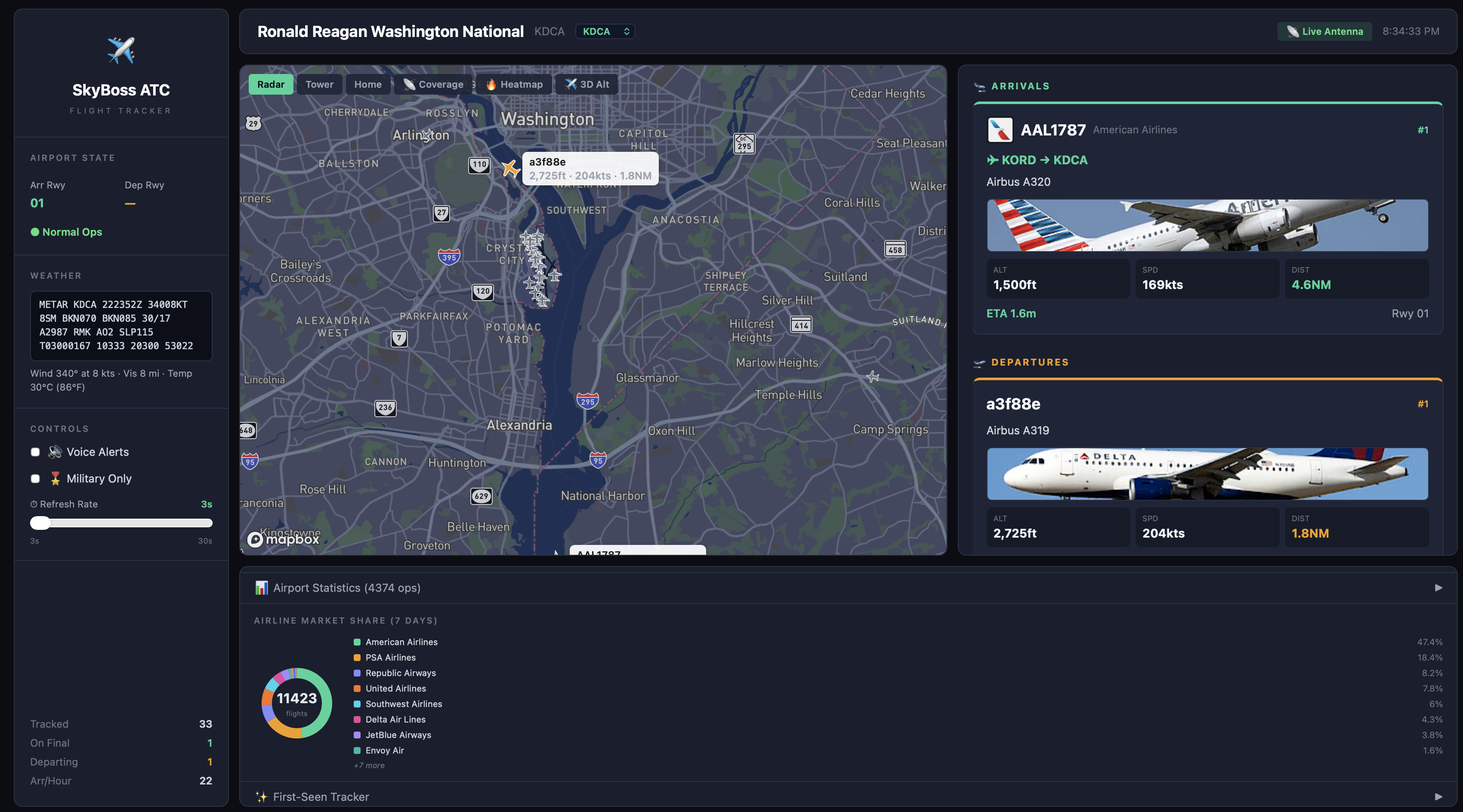
Task: Open the a3f88e map tooltip label
Action: click(590, 169)
